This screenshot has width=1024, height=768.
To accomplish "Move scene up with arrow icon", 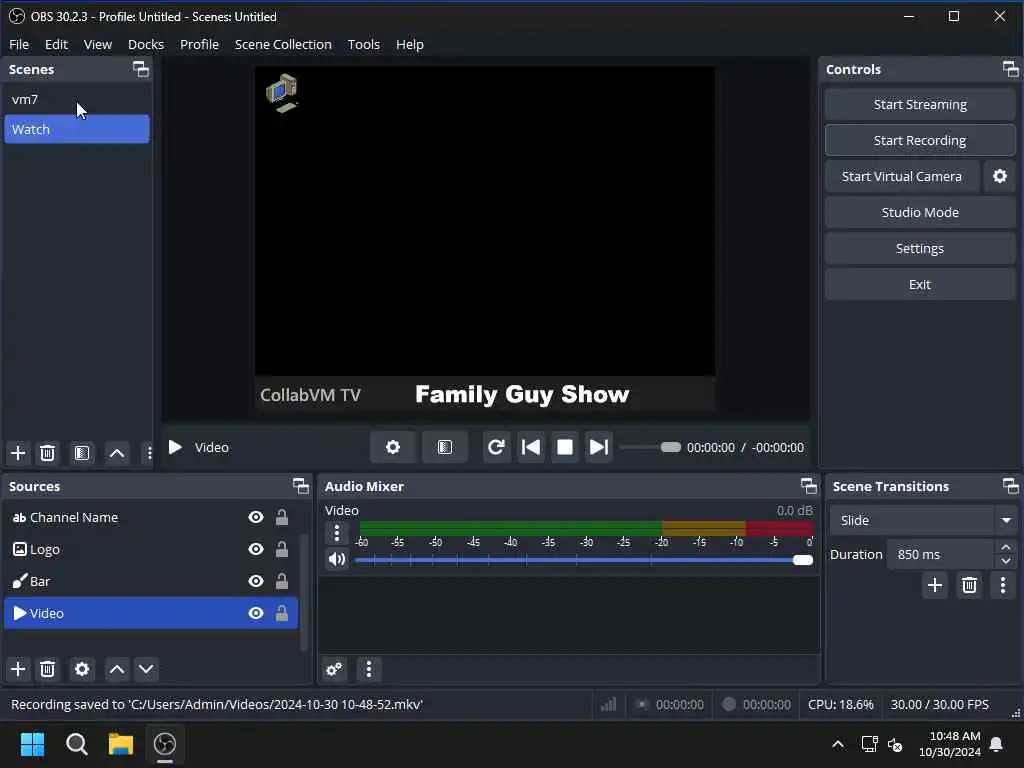I will pyautogui.click(x=117, y=453).
